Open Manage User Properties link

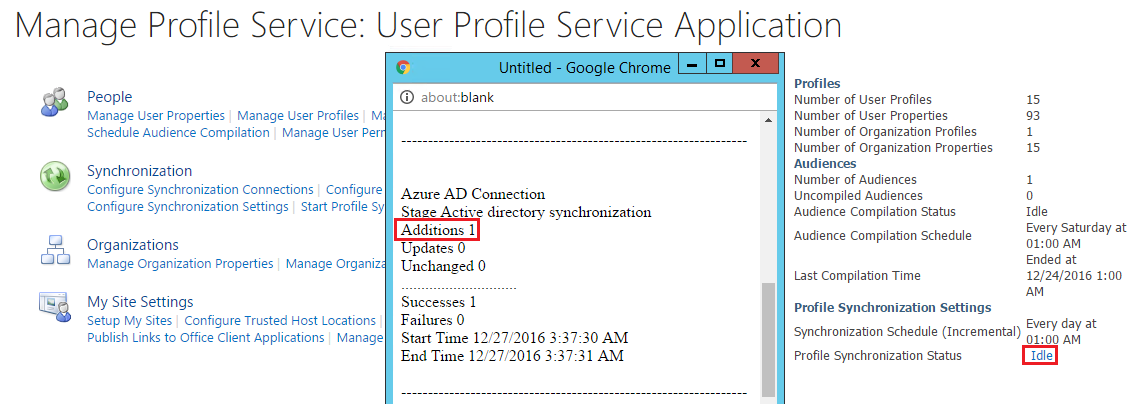tap(156, 115)
